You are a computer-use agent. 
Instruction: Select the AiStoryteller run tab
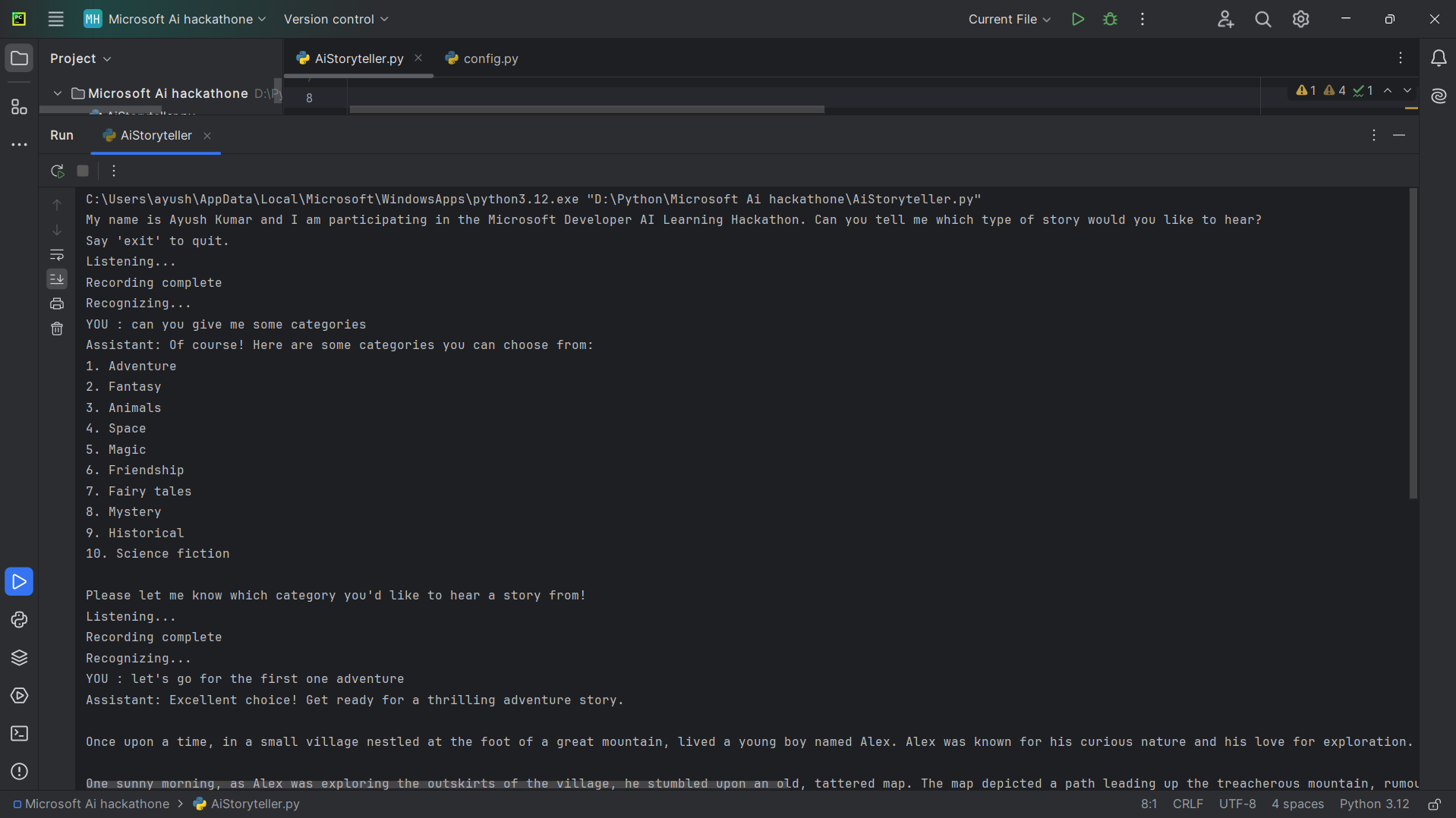pyautogui.click(x=156, y=135)
